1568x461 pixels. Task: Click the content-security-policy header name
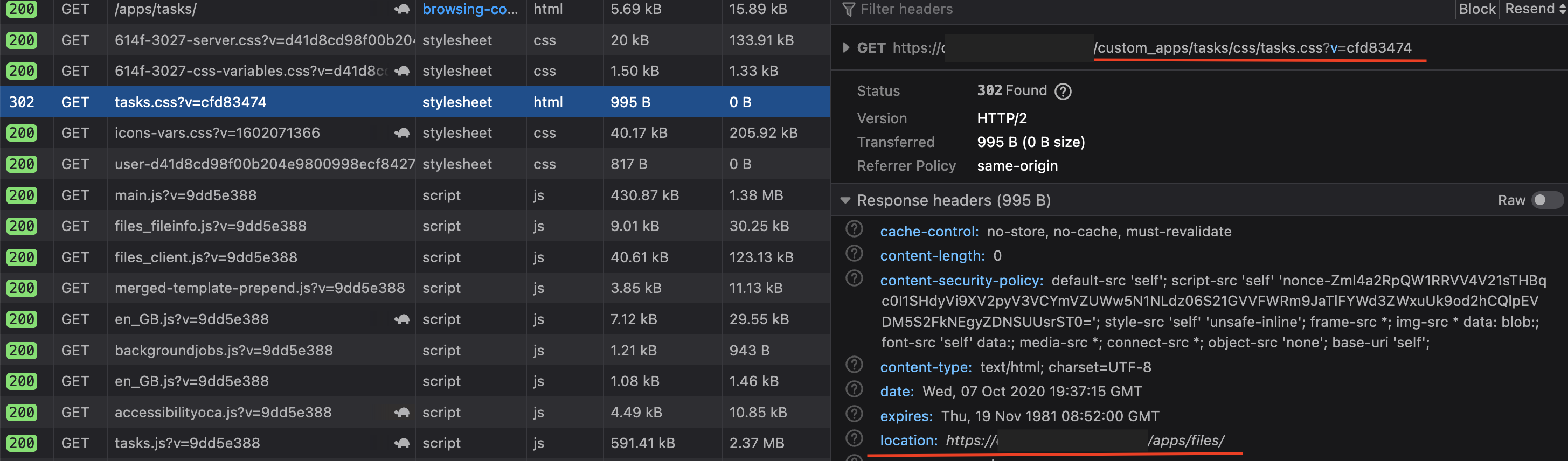point(962,281)
